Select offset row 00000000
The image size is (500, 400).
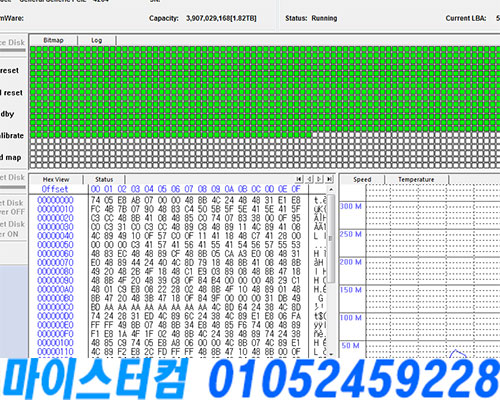point(55,200)
